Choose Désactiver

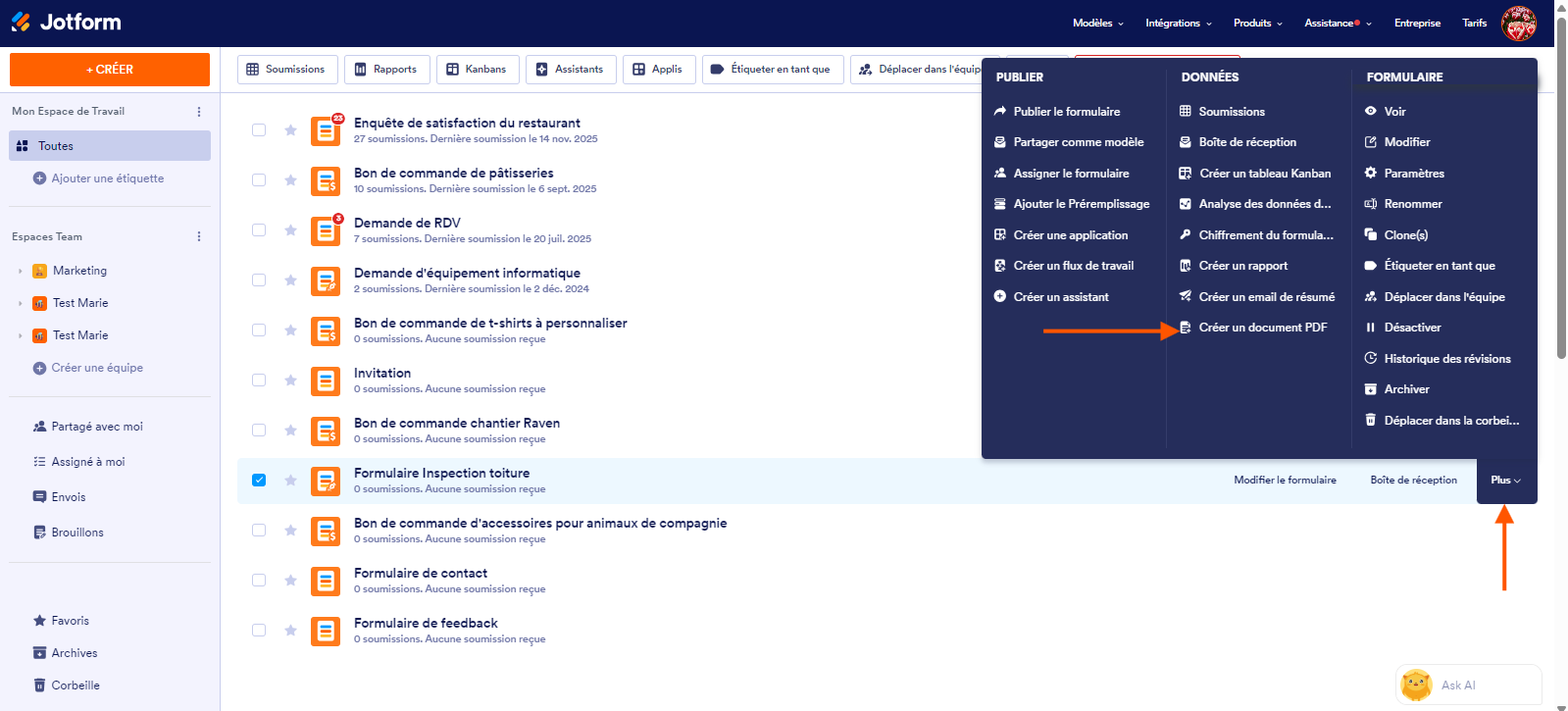pyautogui.click(x=1402, y=328)
